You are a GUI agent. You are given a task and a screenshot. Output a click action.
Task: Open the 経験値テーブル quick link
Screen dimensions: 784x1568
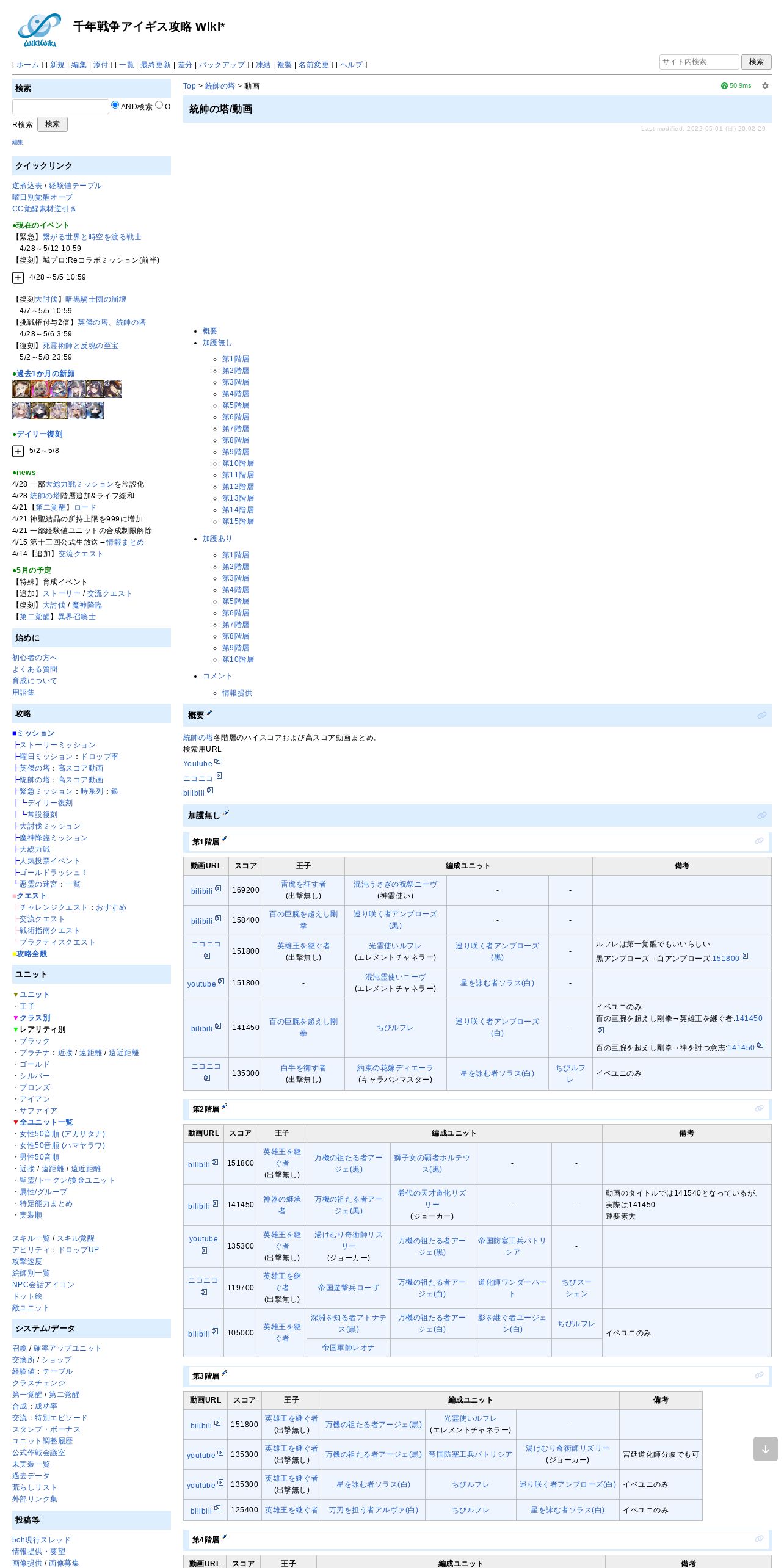pos(75,186)
